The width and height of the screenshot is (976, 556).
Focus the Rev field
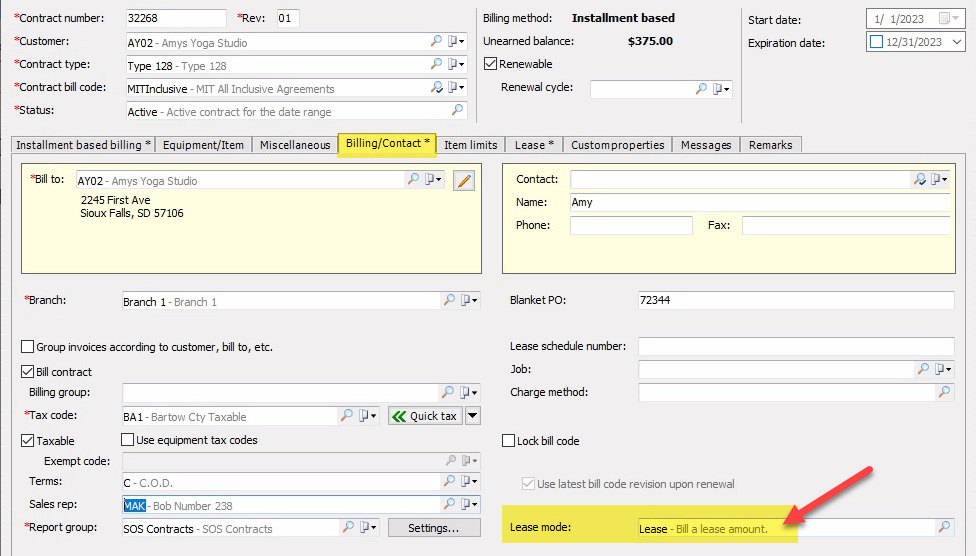click(288, 18)
